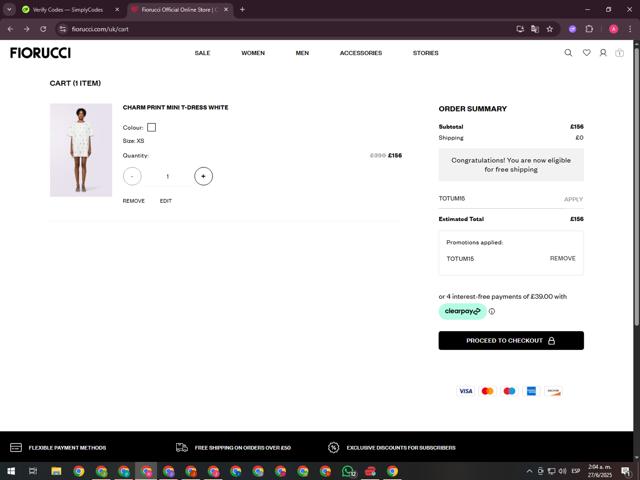Viewport: 640px width, 480px height.
Task: Click the site info icon in address bar
Action: tap(62, 29)
